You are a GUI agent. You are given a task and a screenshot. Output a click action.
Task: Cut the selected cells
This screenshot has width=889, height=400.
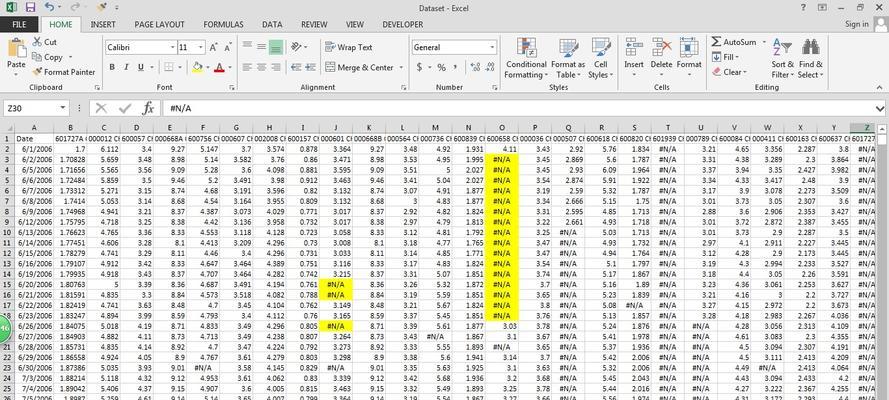click(x=45, y=42)
